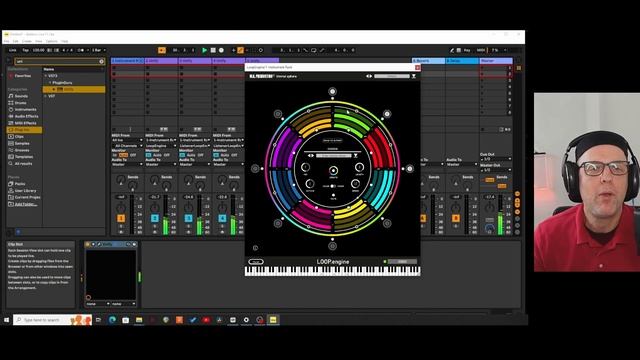Open Current Project in browser Places
640x360 pixels.
pyautogui.click(x=27, y=197)
